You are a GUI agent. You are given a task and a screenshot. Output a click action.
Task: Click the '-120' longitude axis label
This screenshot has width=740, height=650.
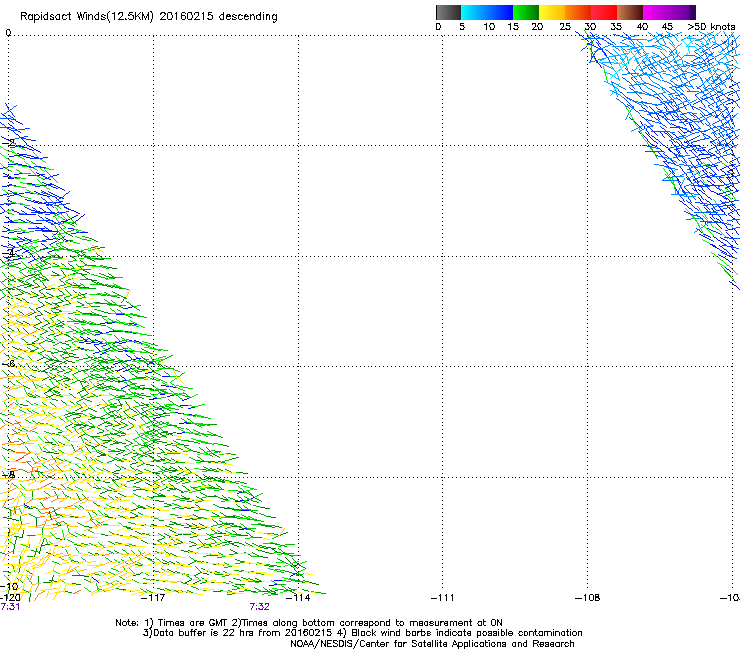(x=10, y=598)
